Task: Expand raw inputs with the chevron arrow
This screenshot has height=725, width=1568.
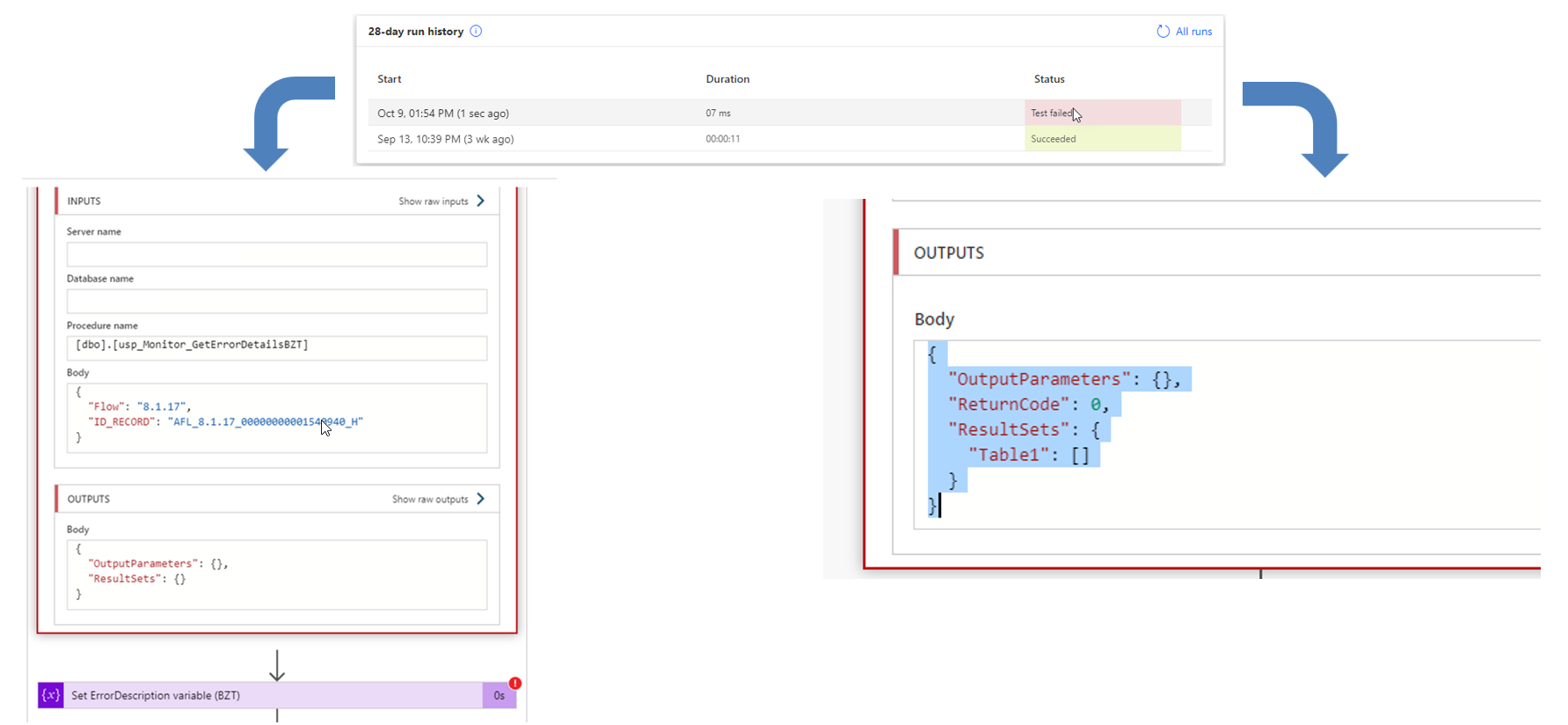Action: coord(480,201)
